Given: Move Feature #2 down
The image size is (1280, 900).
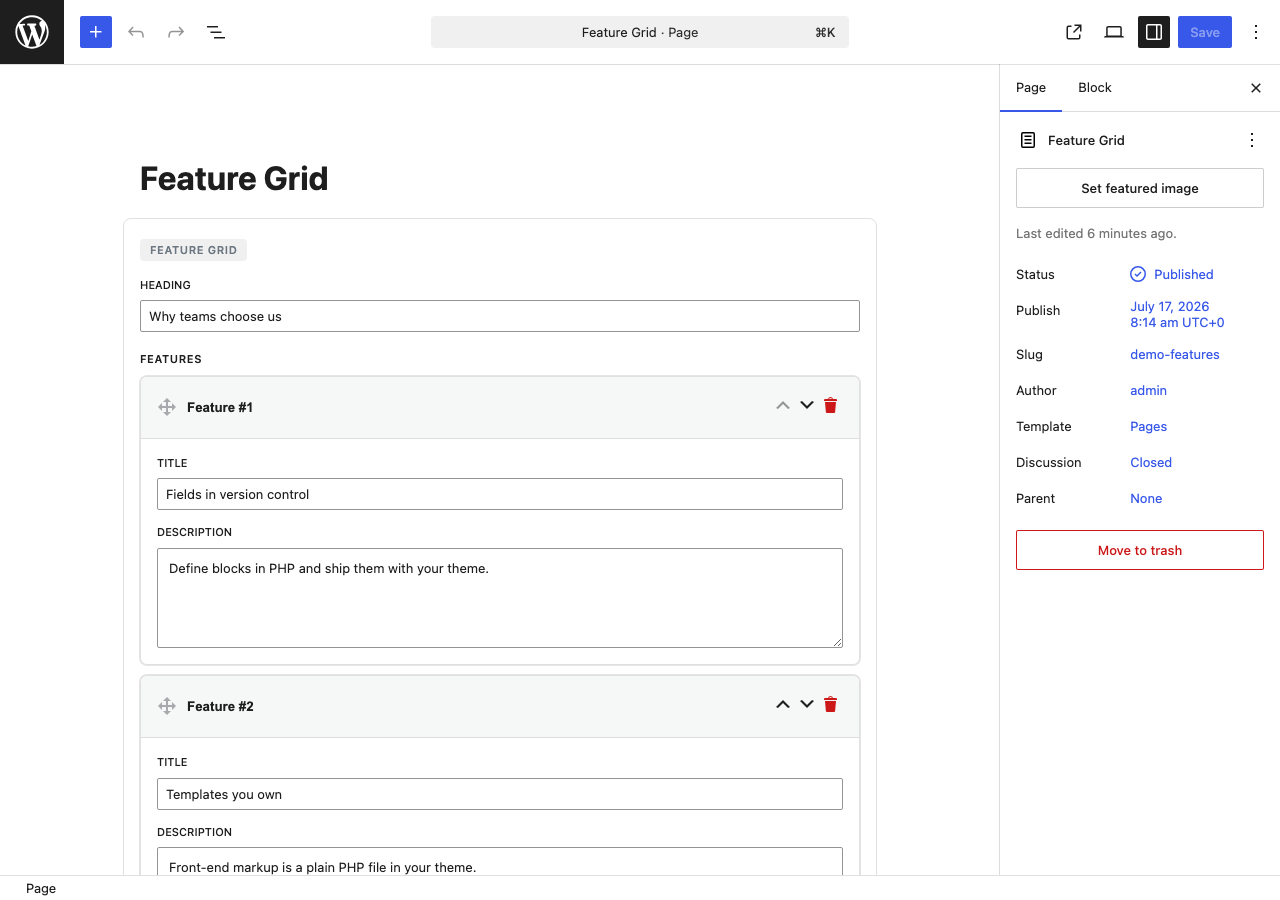Looking at the screenshot, I should pos(807,704).
